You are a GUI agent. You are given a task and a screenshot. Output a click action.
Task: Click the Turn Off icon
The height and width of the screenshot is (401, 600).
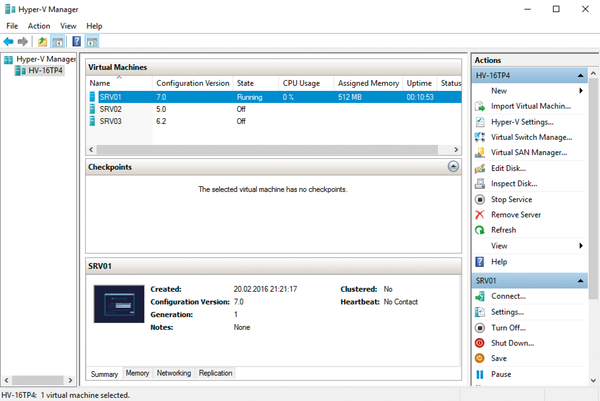pyautogui.click(x=480, y=328)
